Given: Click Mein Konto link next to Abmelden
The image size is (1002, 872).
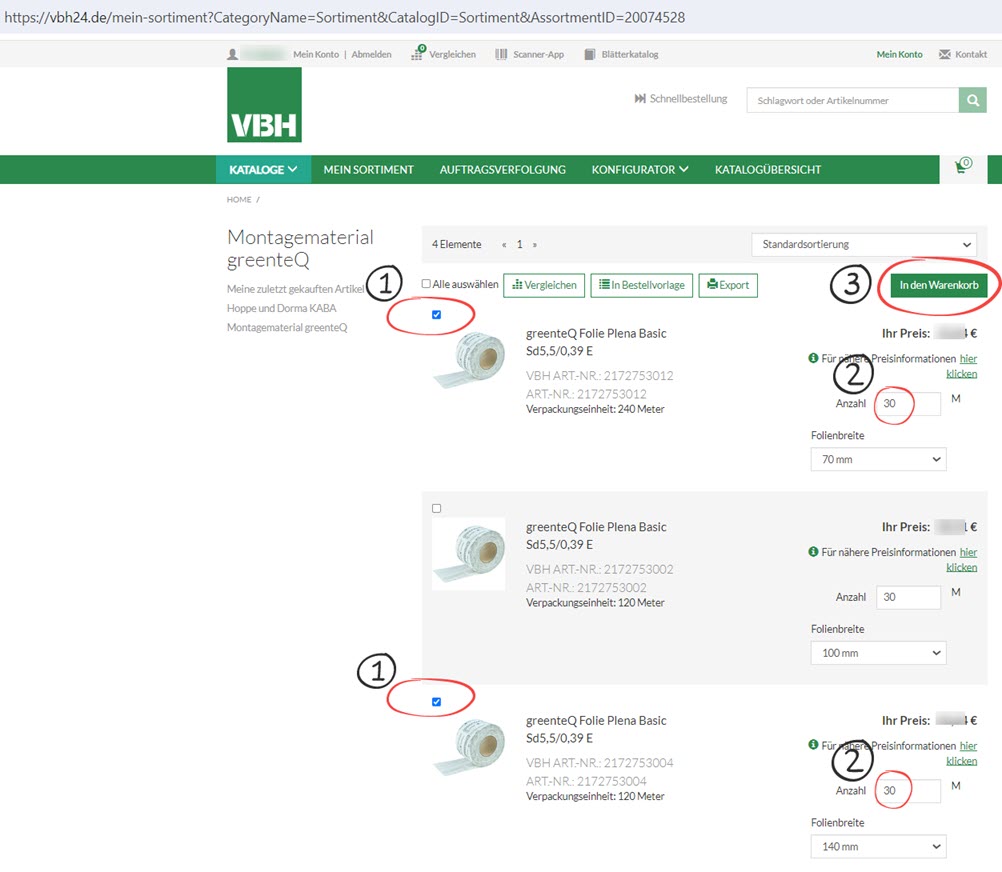Looking at the screenshot, I should [x=316, y=54].
